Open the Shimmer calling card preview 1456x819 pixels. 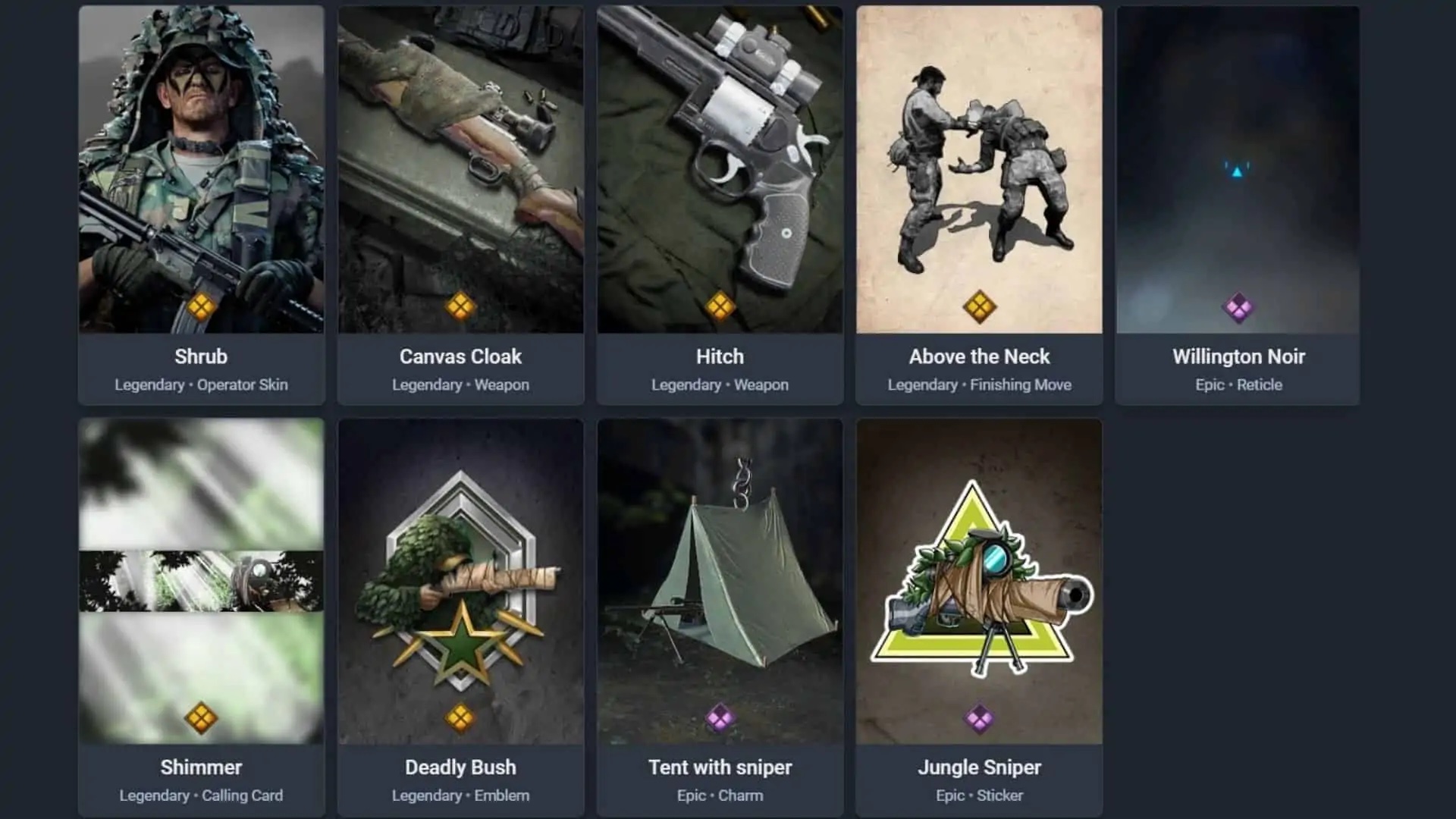click(201, 581)
